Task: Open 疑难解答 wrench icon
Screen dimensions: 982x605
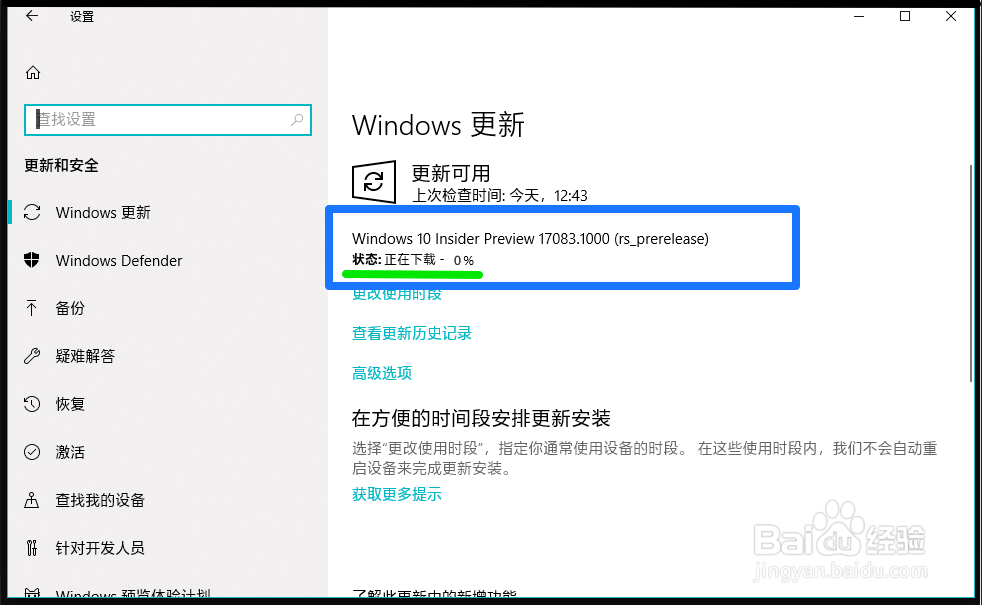Action: [x=32, y=356]
